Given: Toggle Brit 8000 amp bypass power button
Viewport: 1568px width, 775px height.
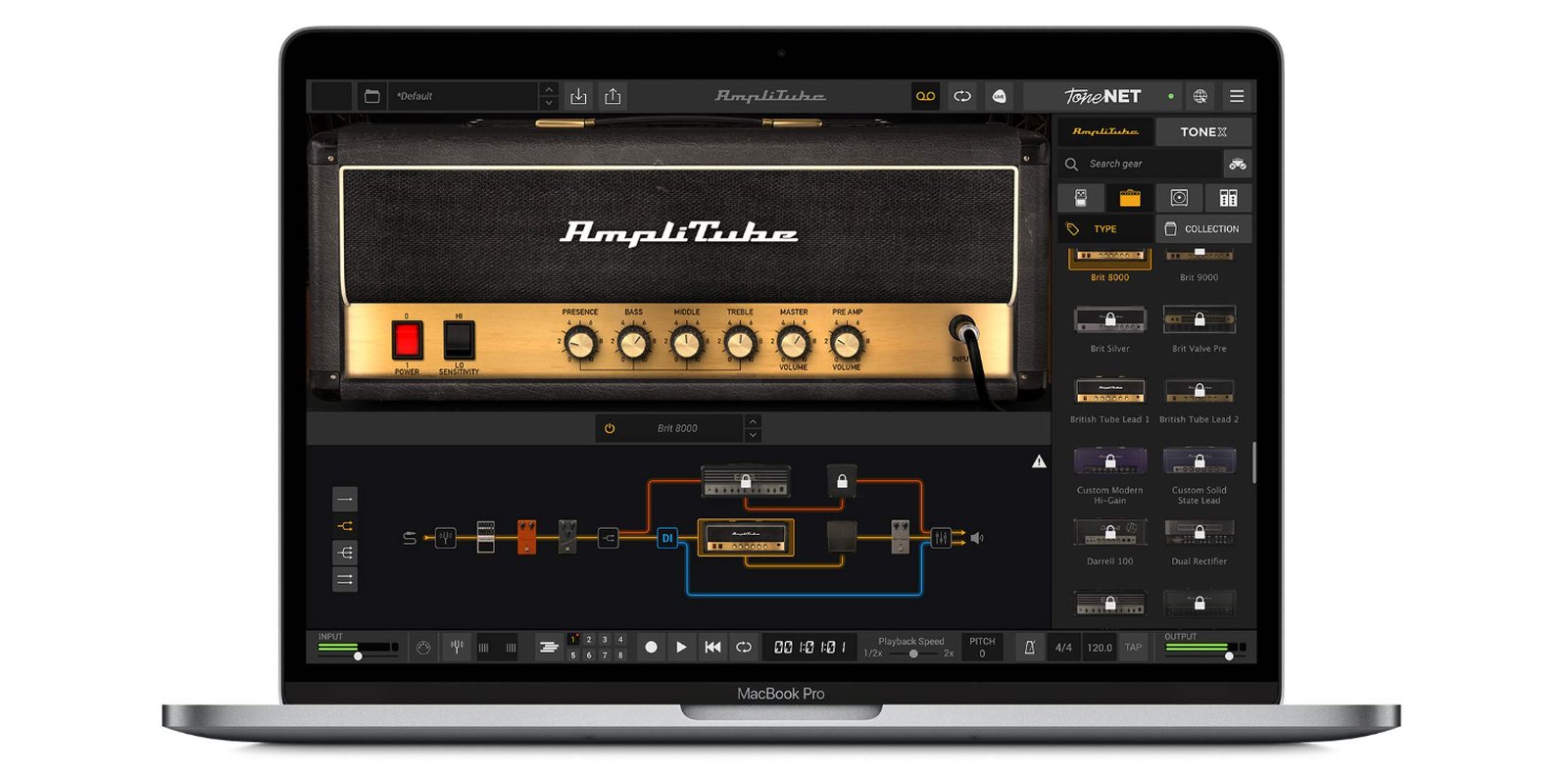Looking at the screenshot, I should [610, 428].
